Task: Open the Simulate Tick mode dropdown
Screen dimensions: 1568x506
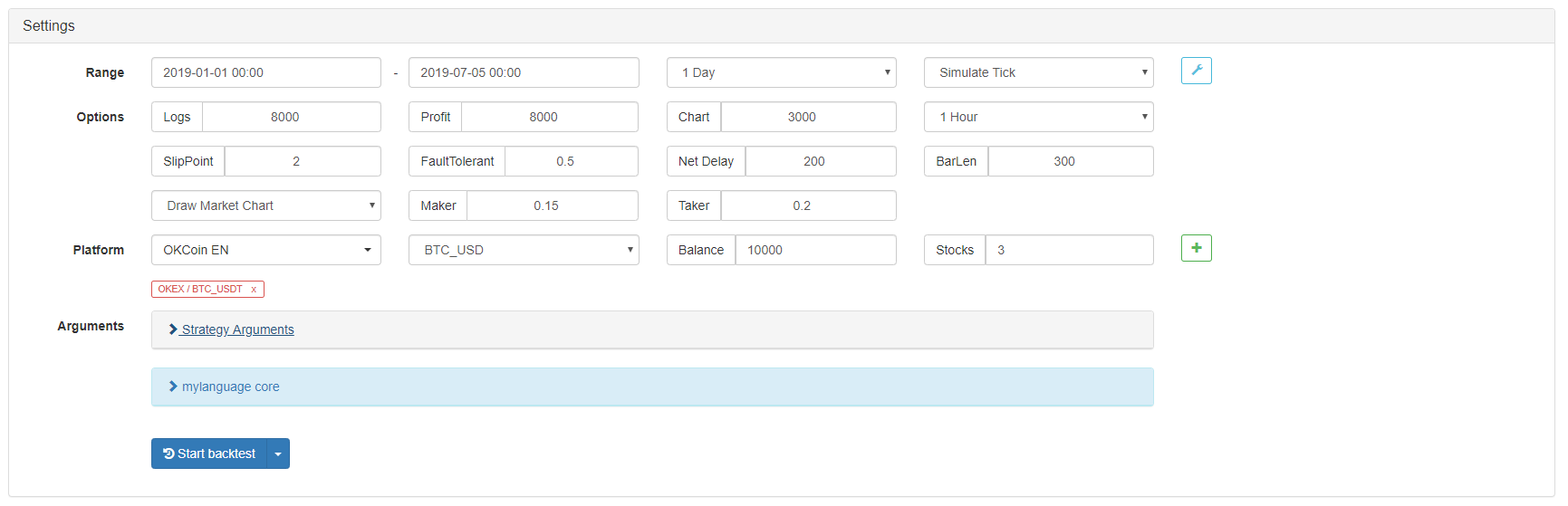Action: 1038,72
